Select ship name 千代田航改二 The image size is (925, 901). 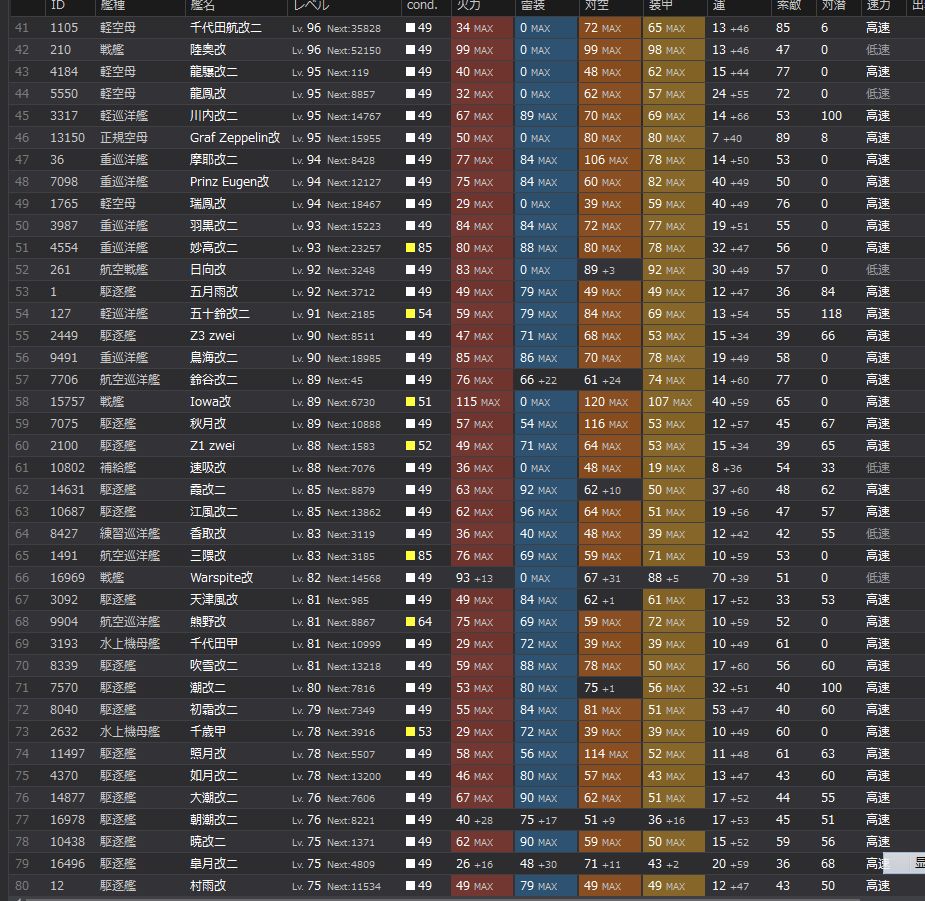coord(226,28)
